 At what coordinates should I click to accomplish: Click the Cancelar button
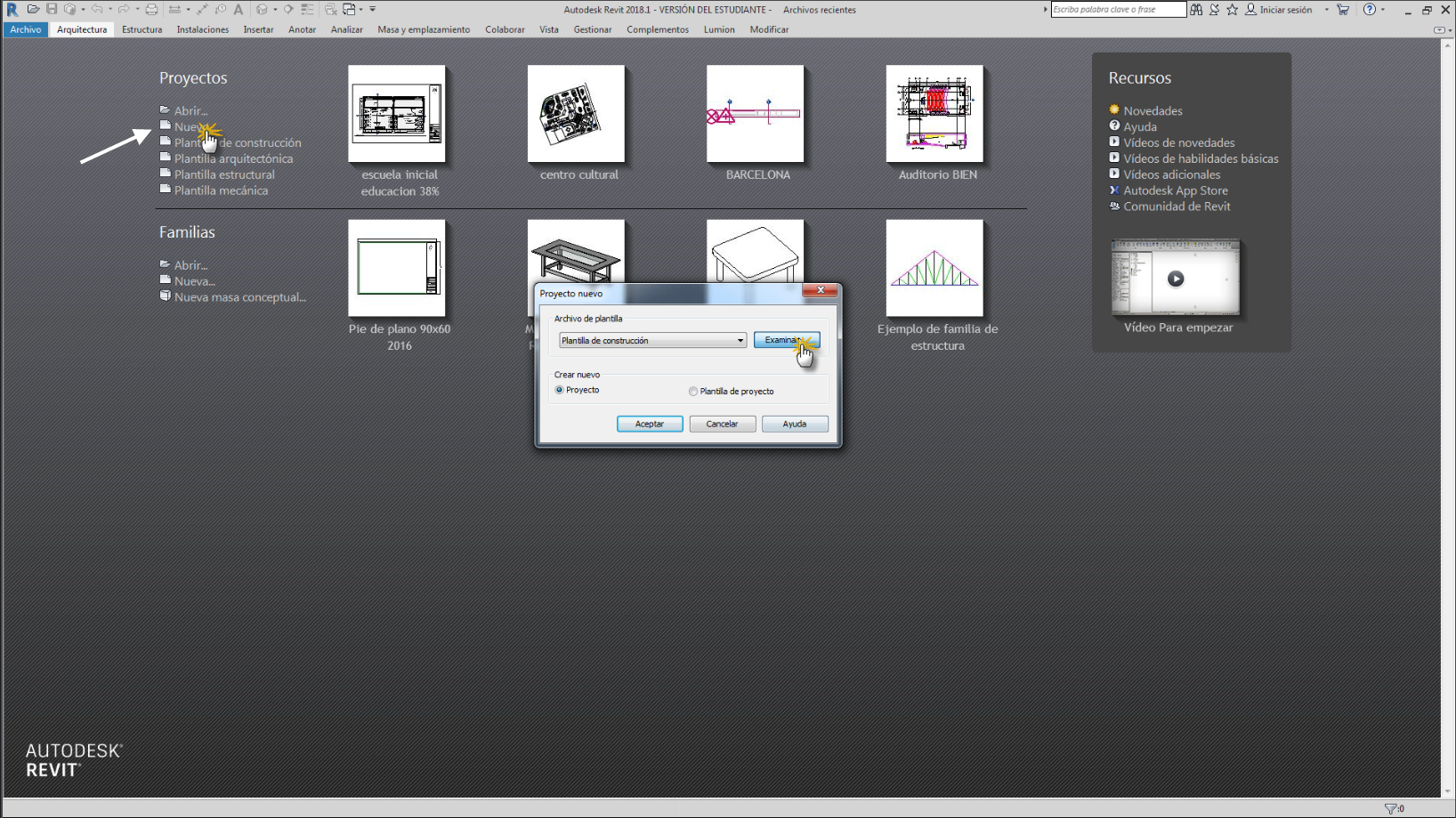pyautogui.click(x=722, y=424)
